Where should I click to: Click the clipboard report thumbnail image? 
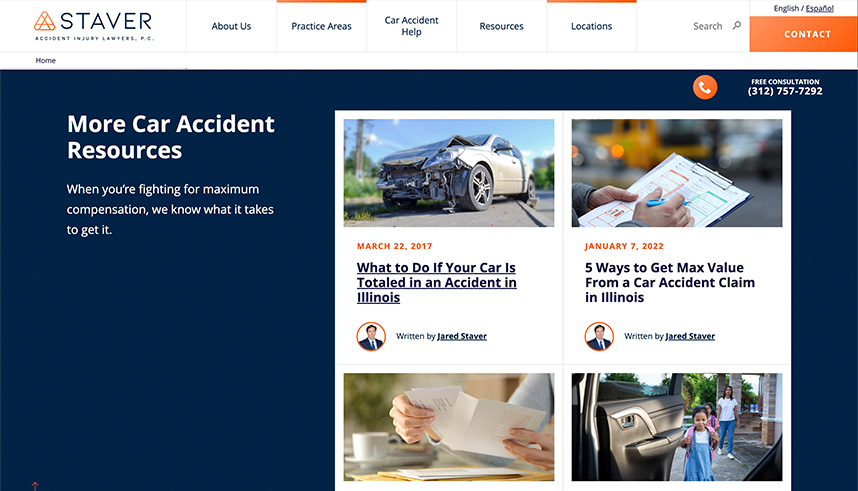pyautogui.click(x=677, y=173)
